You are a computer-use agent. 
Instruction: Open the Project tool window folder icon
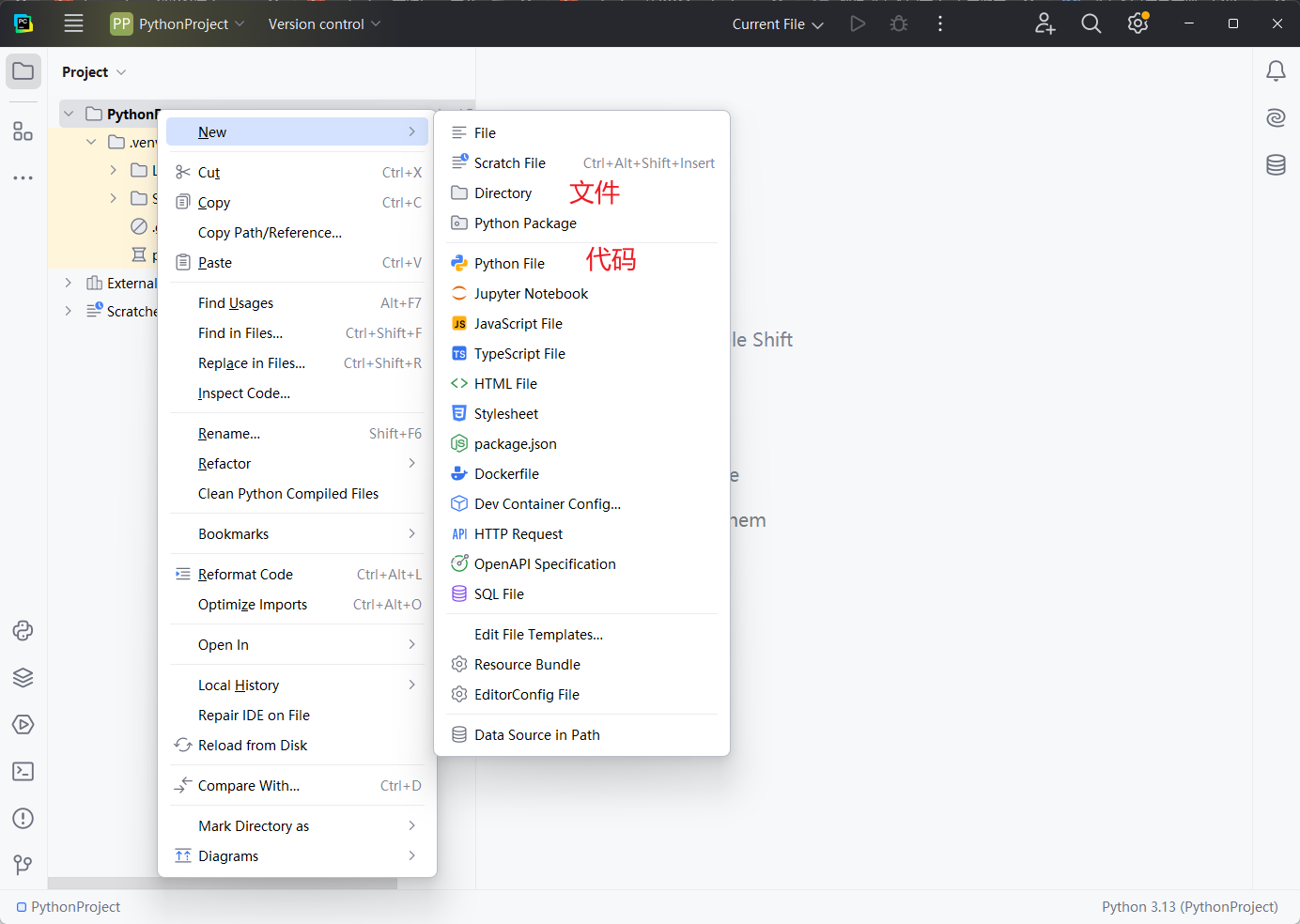coord(23,71)
